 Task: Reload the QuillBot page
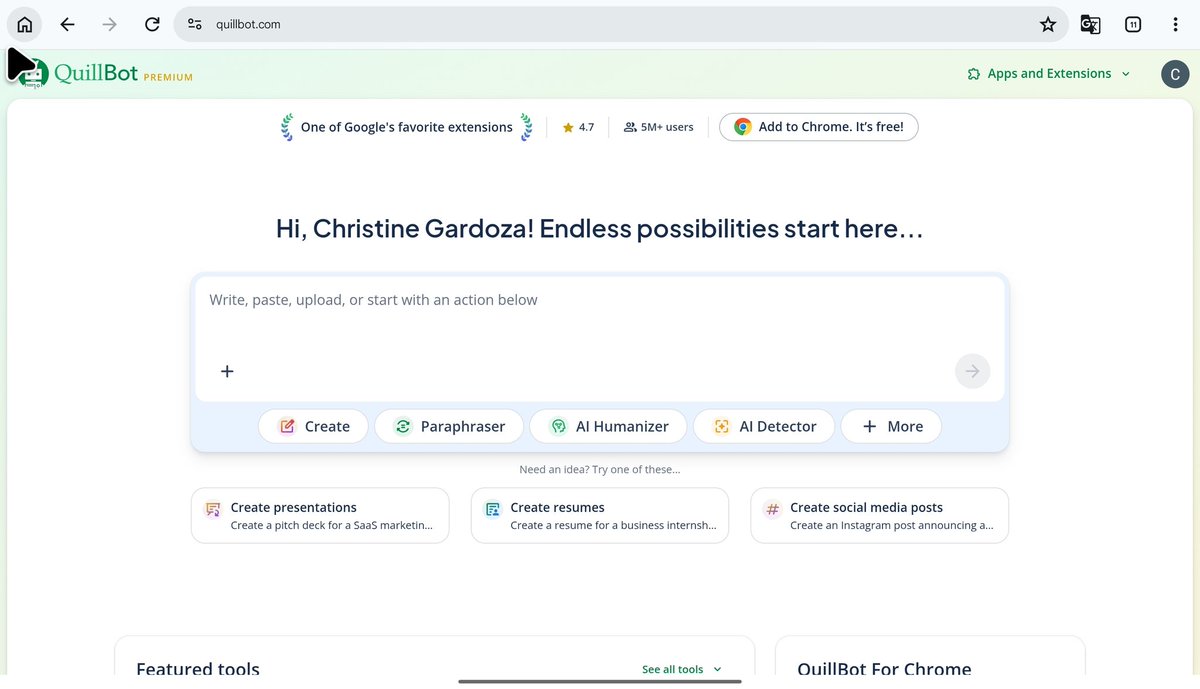(152, 24)
